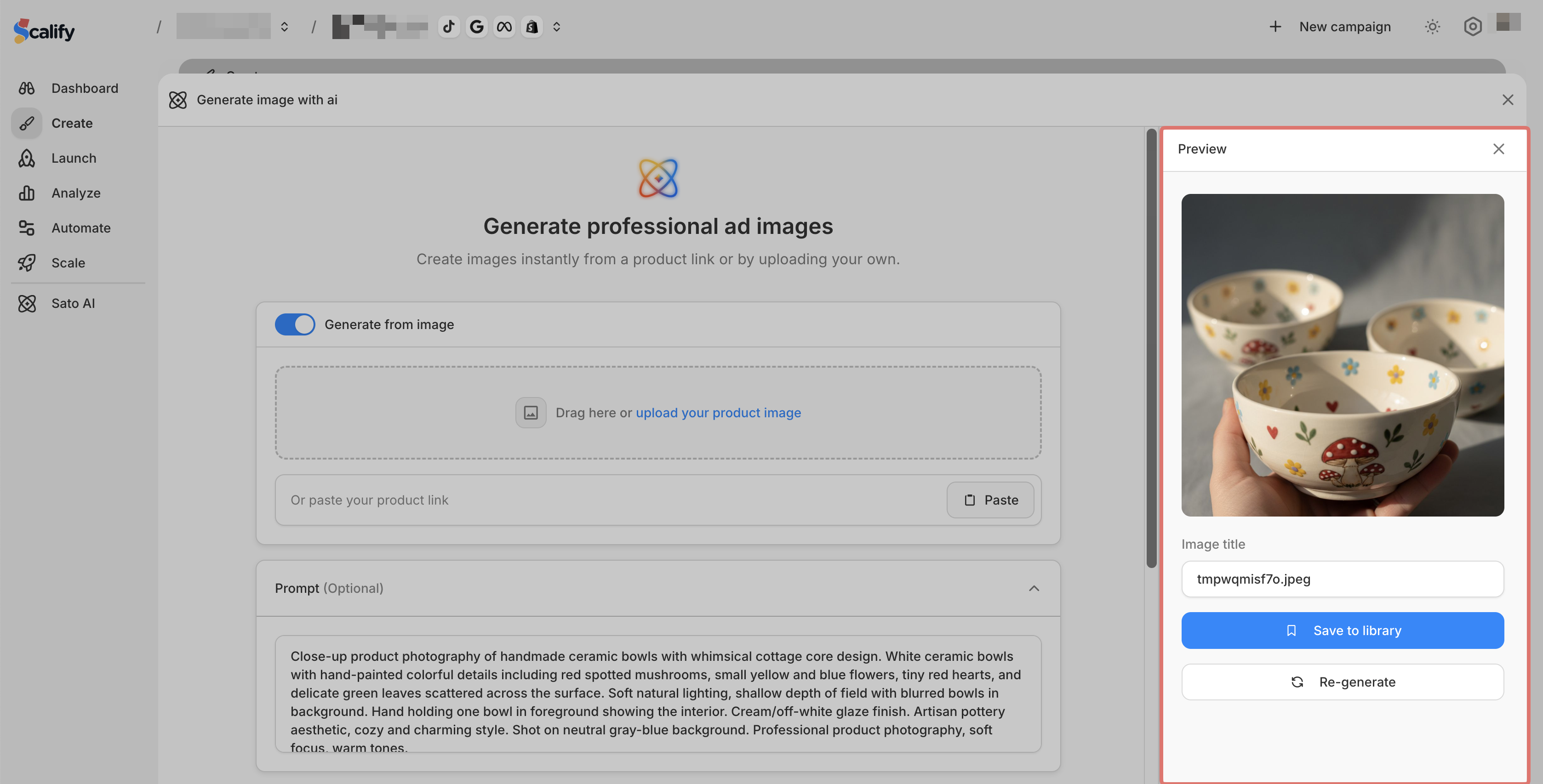Viewport: 1543px width, 784px height.
Task: Click the Scalify logo
Action: point(44,30)
